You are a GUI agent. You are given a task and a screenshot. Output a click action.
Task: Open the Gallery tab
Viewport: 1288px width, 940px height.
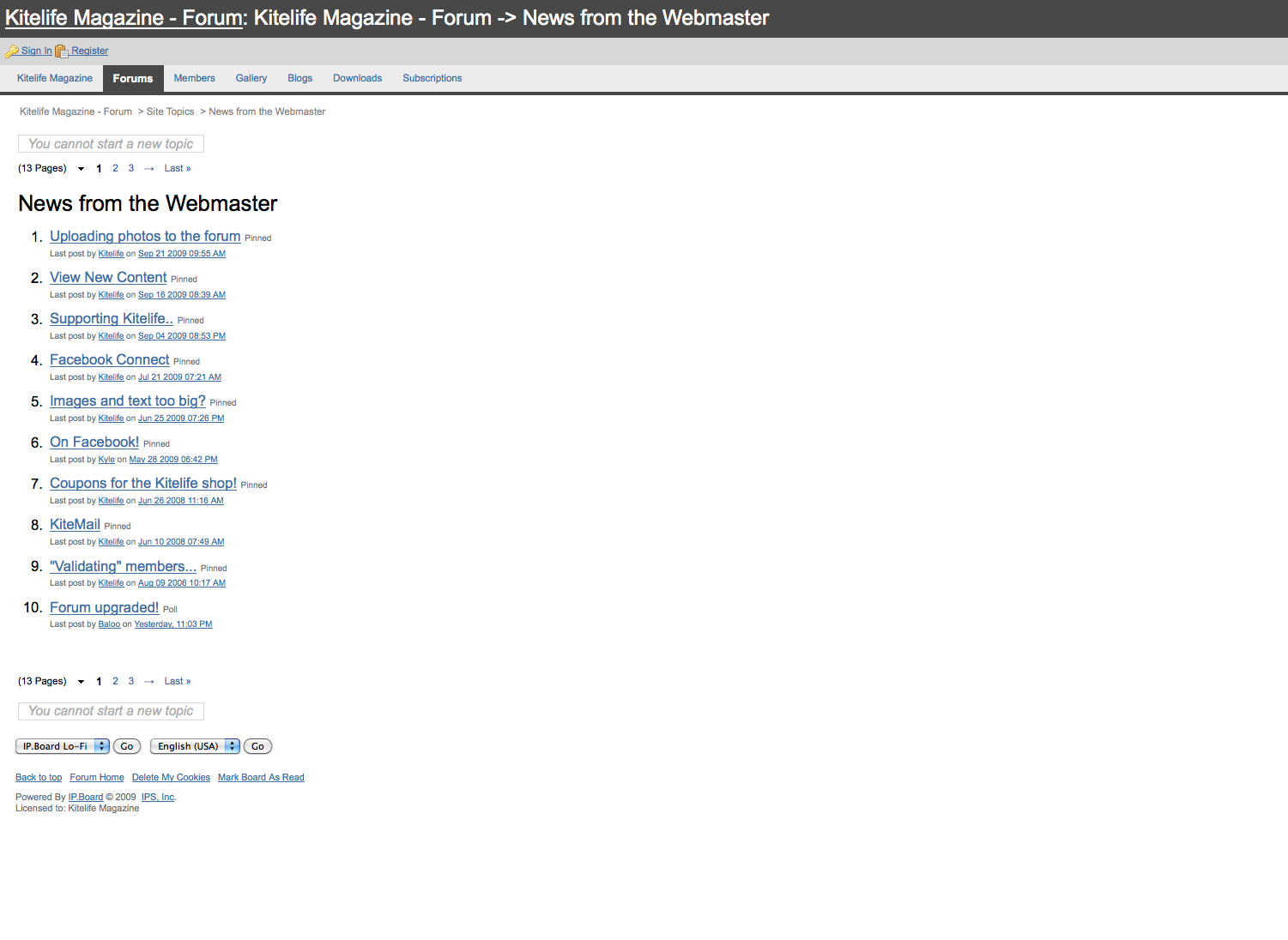[251, 78]
